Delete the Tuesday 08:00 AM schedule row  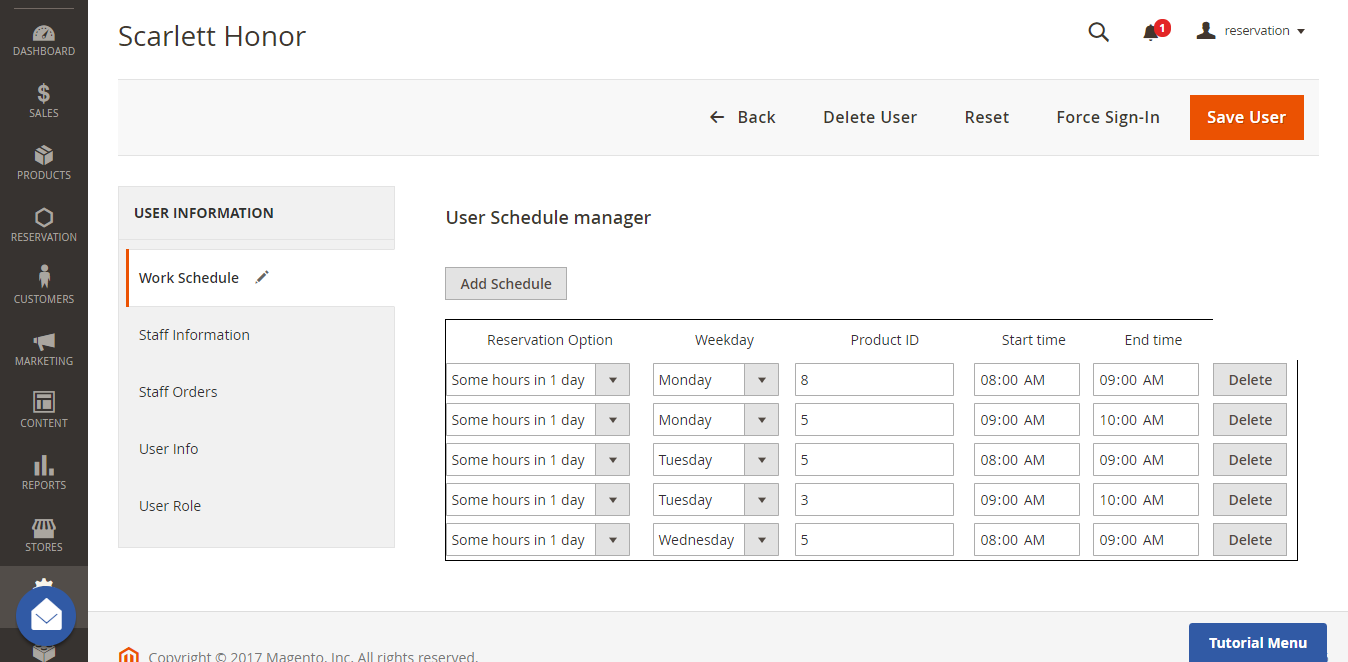point(1250,460)
